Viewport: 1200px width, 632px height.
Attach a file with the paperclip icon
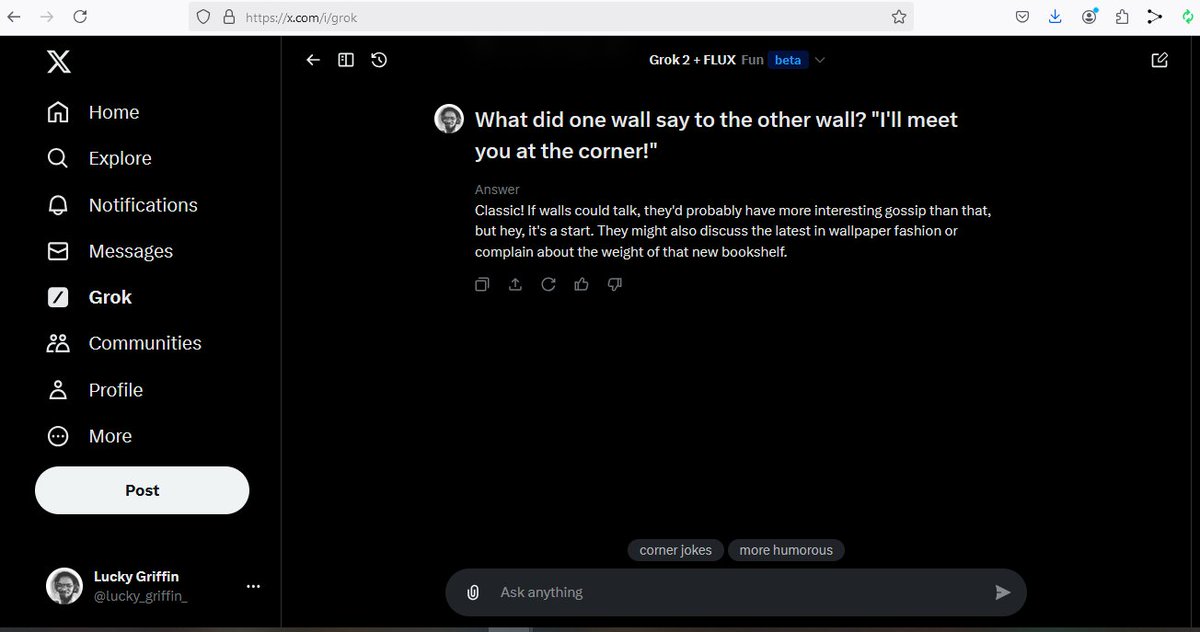tap(473, 593)
